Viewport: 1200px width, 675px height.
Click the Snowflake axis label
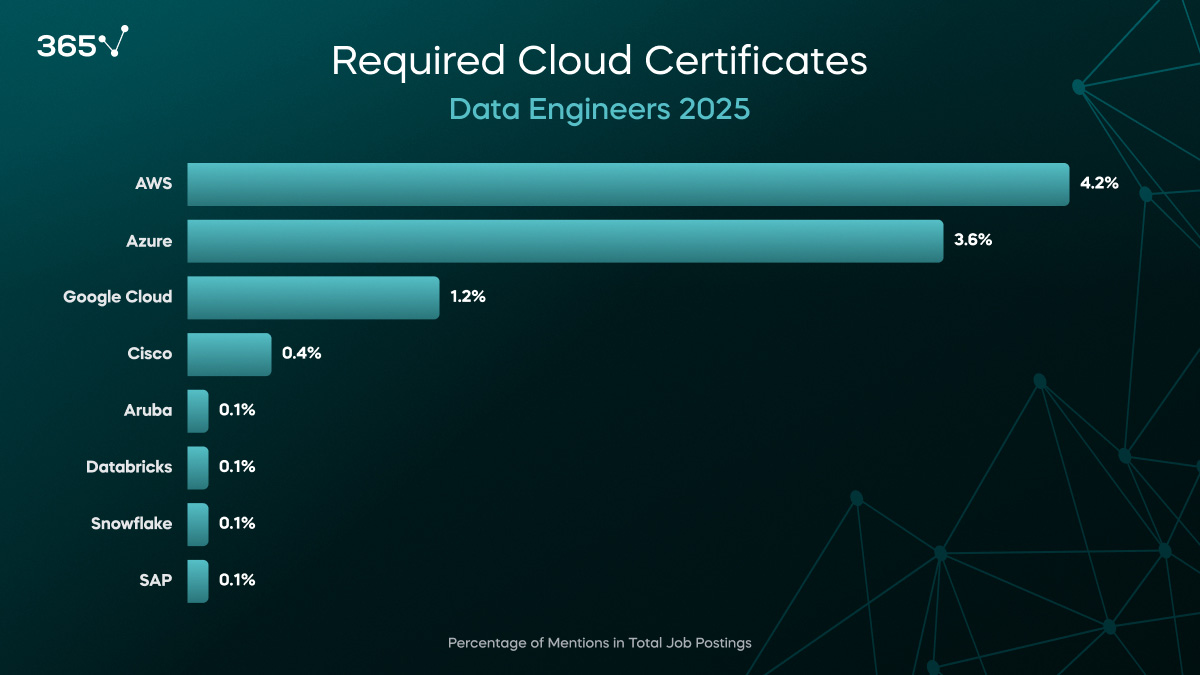click(131, 524)
